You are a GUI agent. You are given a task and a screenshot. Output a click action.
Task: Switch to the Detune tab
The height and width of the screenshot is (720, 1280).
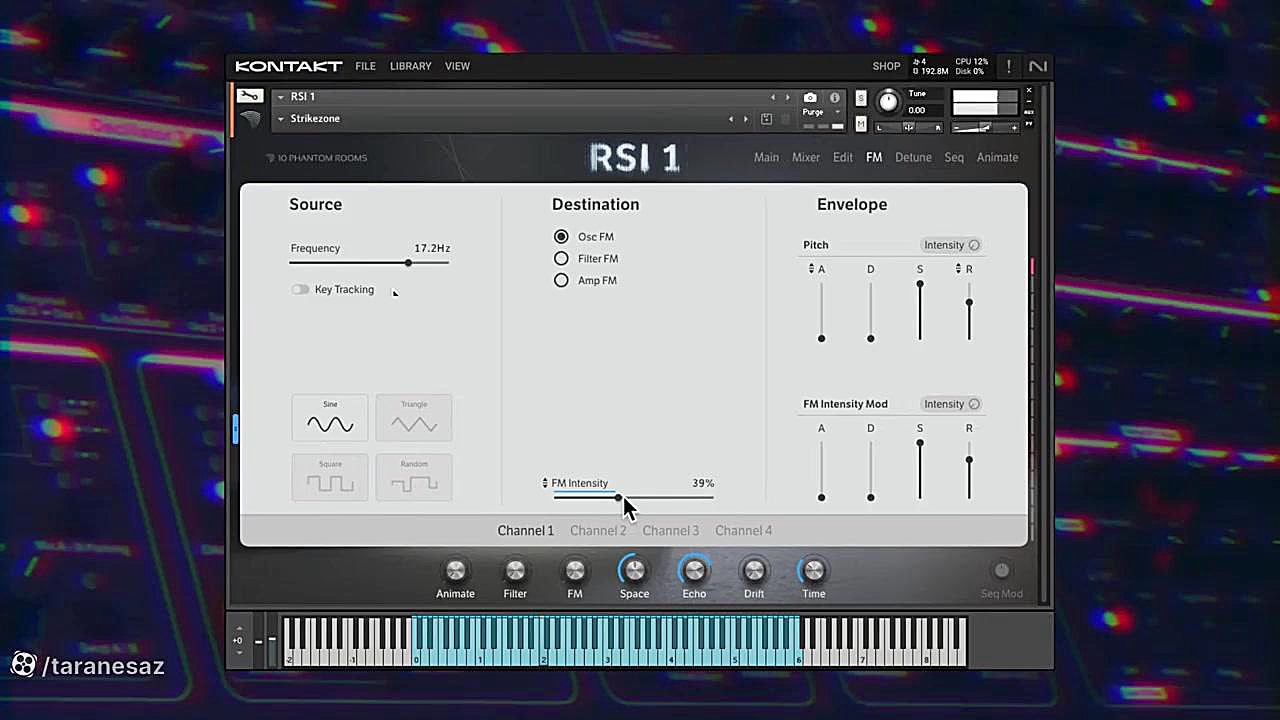click(x=913, y=158)
